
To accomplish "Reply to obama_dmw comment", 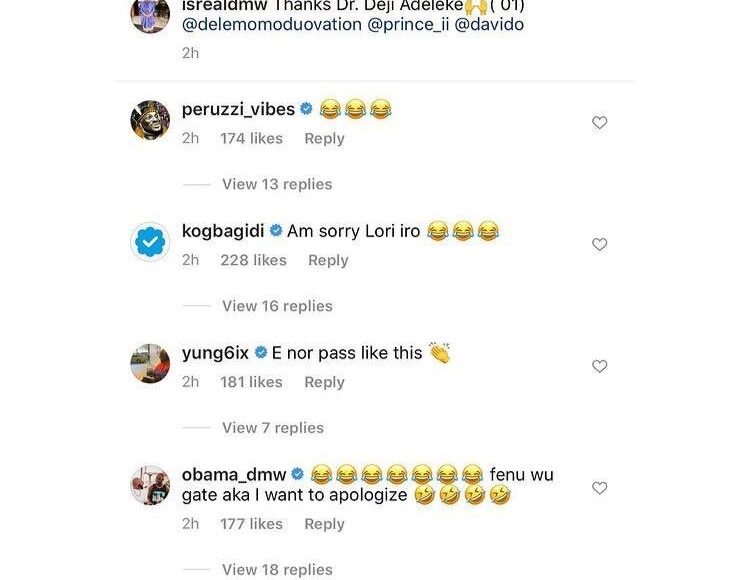I will 324,525.
